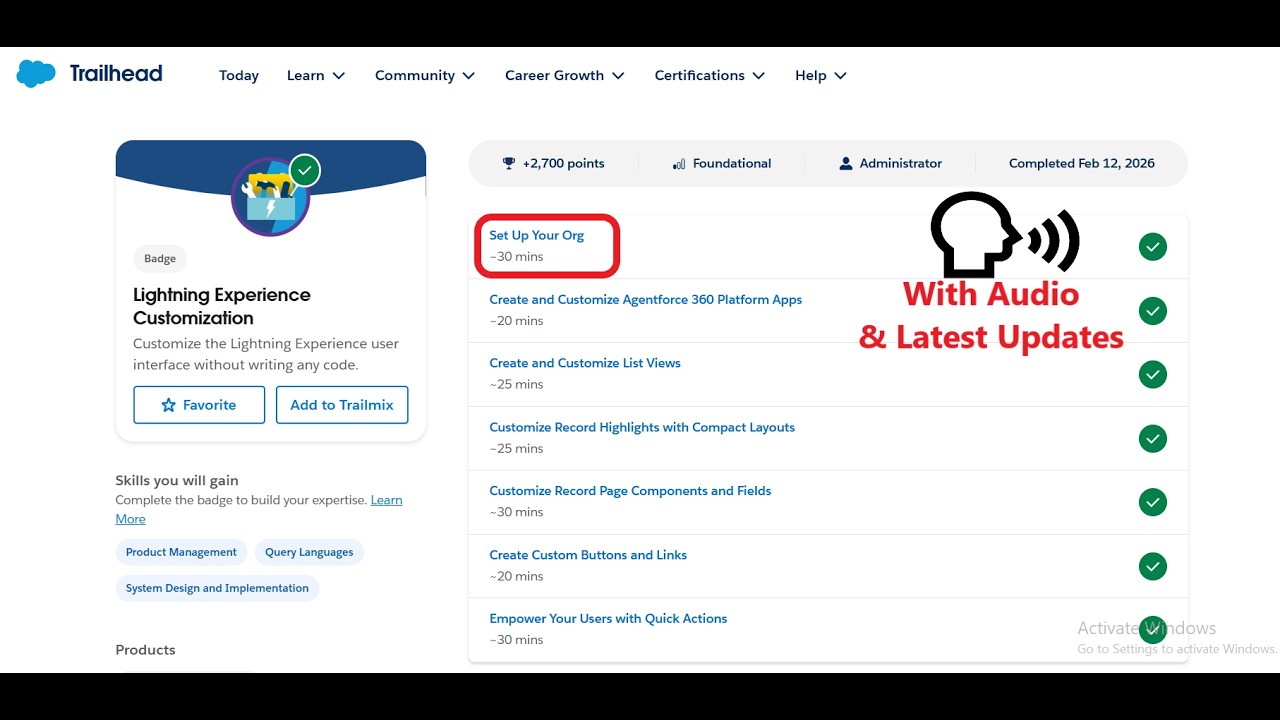
Task: Click the checkmark for Compact Layouts unit
Action: point(1153,438)
